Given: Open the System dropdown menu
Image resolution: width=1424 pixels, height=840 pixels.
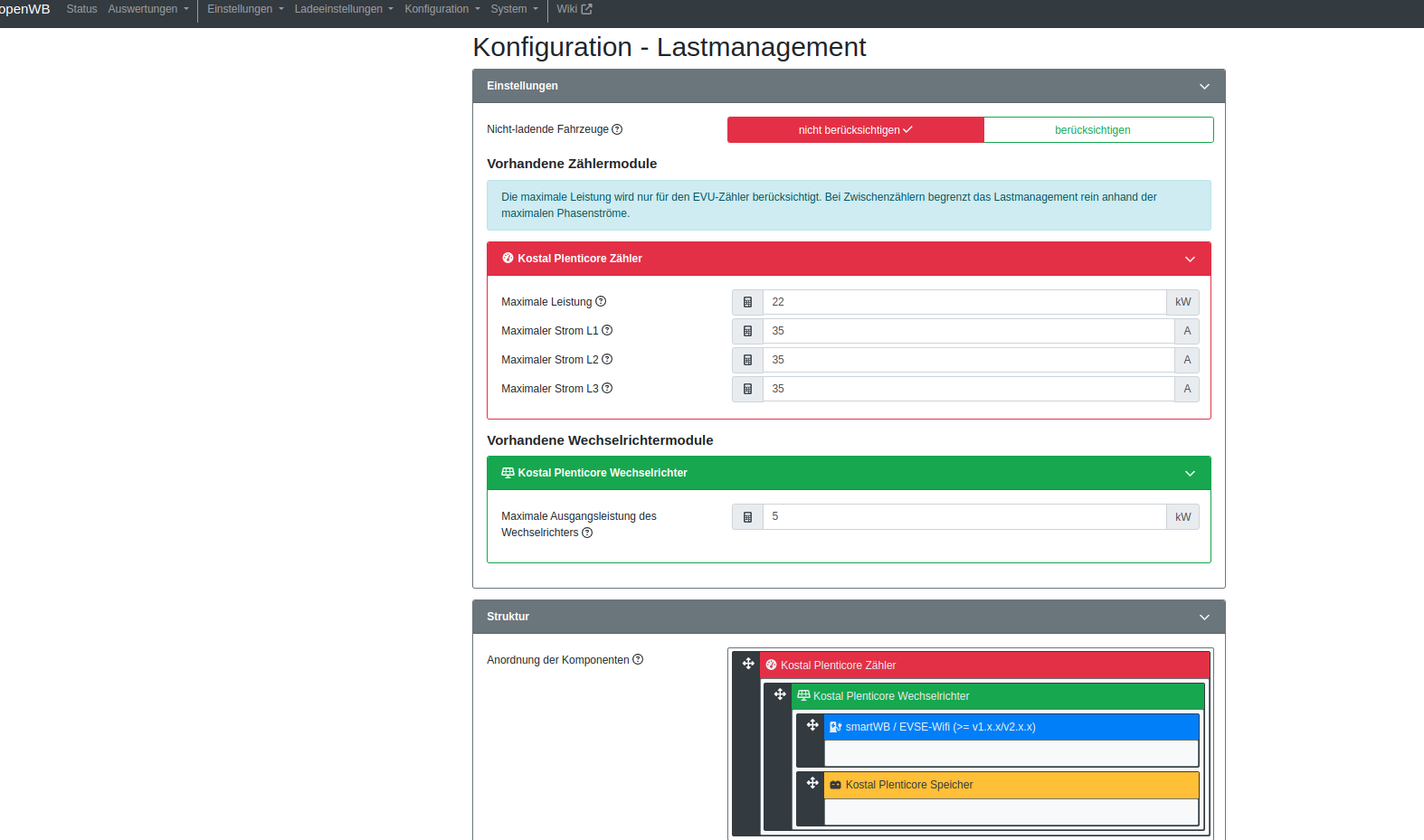Looking at the screenshot, I should (514, 9).
